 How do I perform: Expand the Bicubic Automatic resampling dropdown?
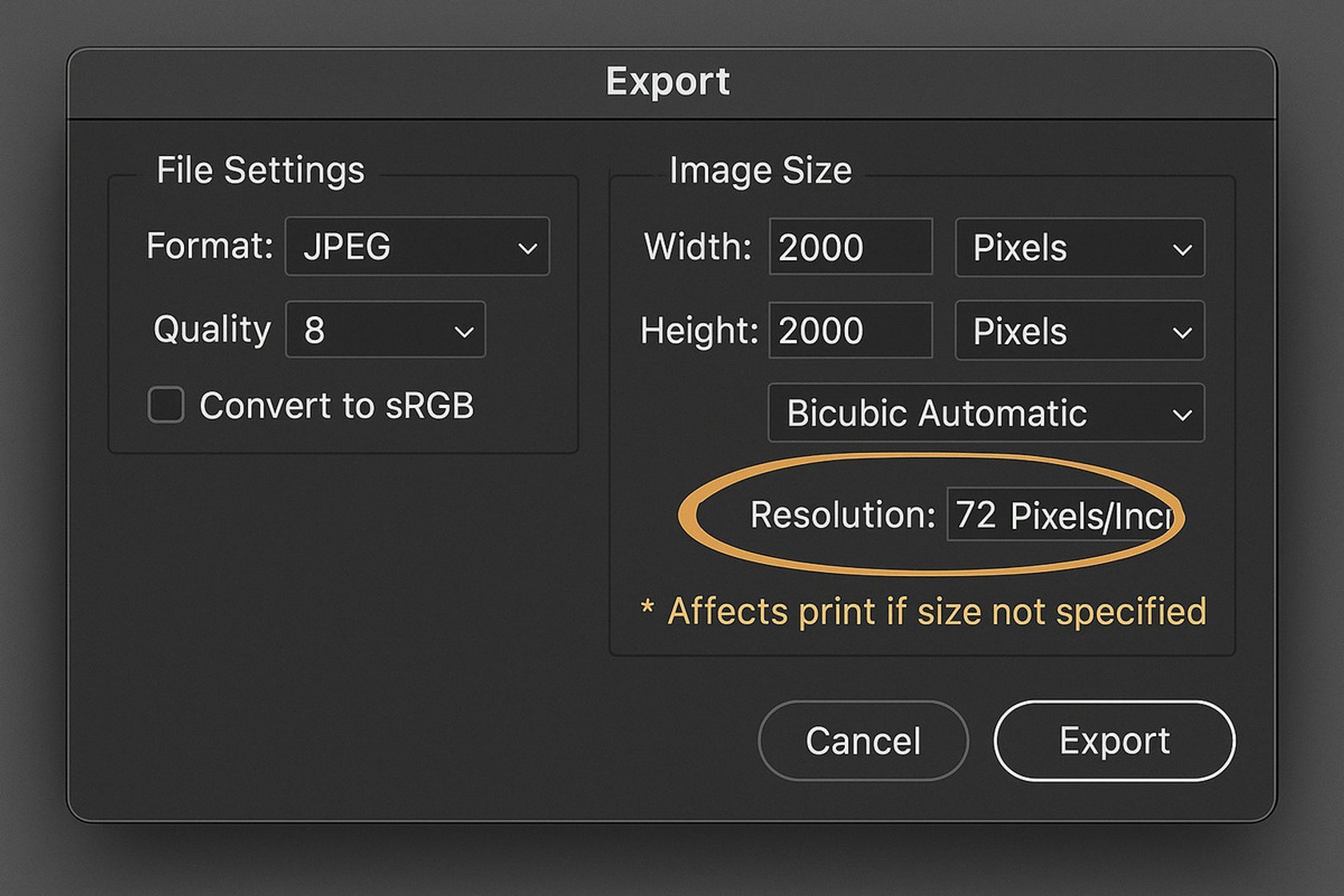tap(986, 413)
